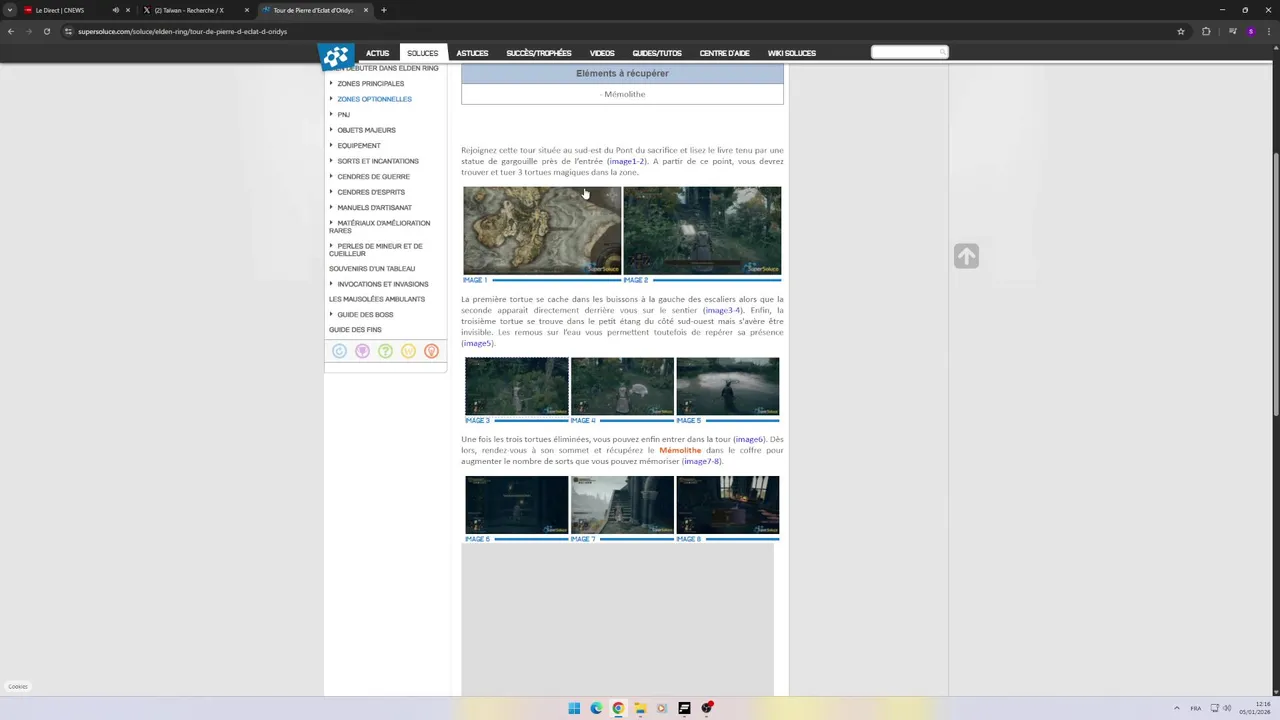Open the browser extensions puzzle icon
Screen dimensions: 1280x720
tap(1206, 31)
